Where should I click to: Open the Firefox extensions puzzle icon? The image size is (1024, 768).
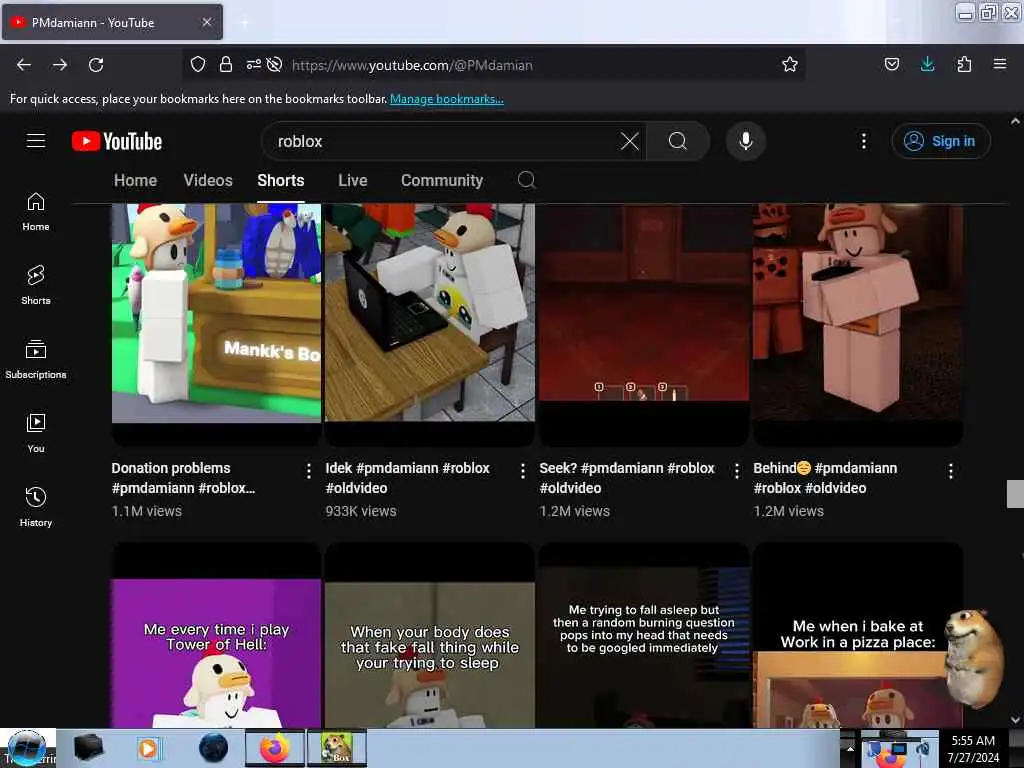[964, 64]
